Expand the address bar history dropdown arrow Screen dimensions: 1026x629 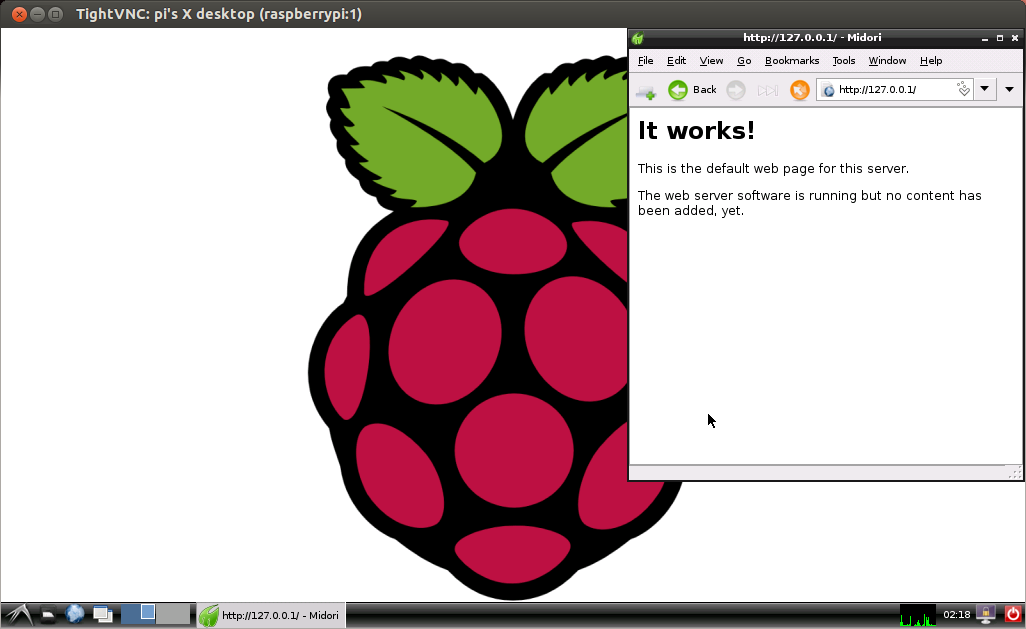pyautogui.click(x=985, y=89)
